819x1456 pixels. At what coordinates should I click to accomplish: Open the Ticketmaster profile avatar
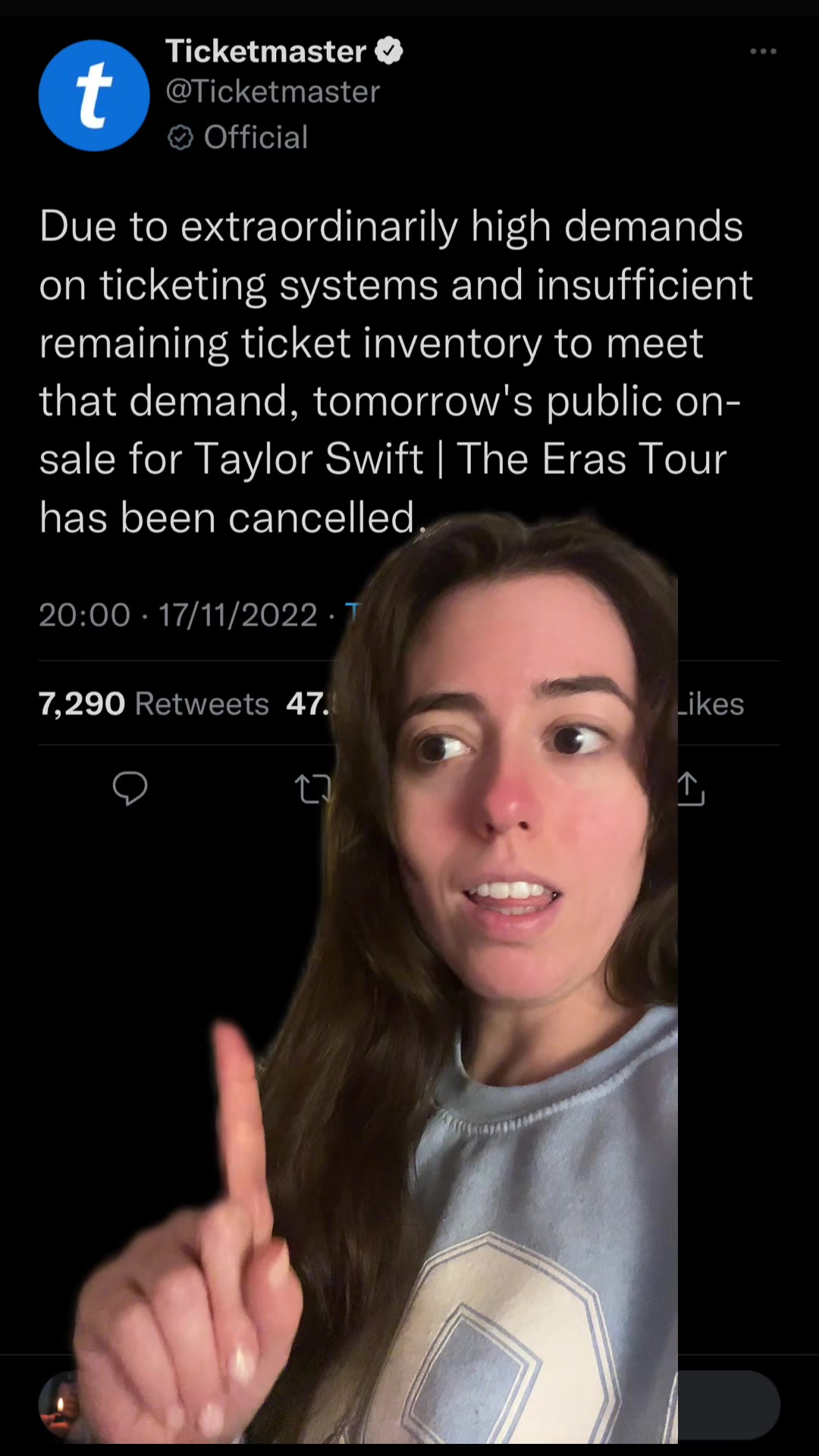pyautogui.click(x=94, y=96)
